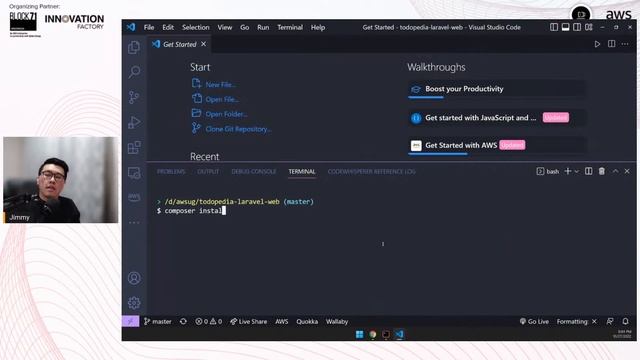Open the editor More Actions ellipsis
The image size is (640, 360).
(x=625, y=44)
